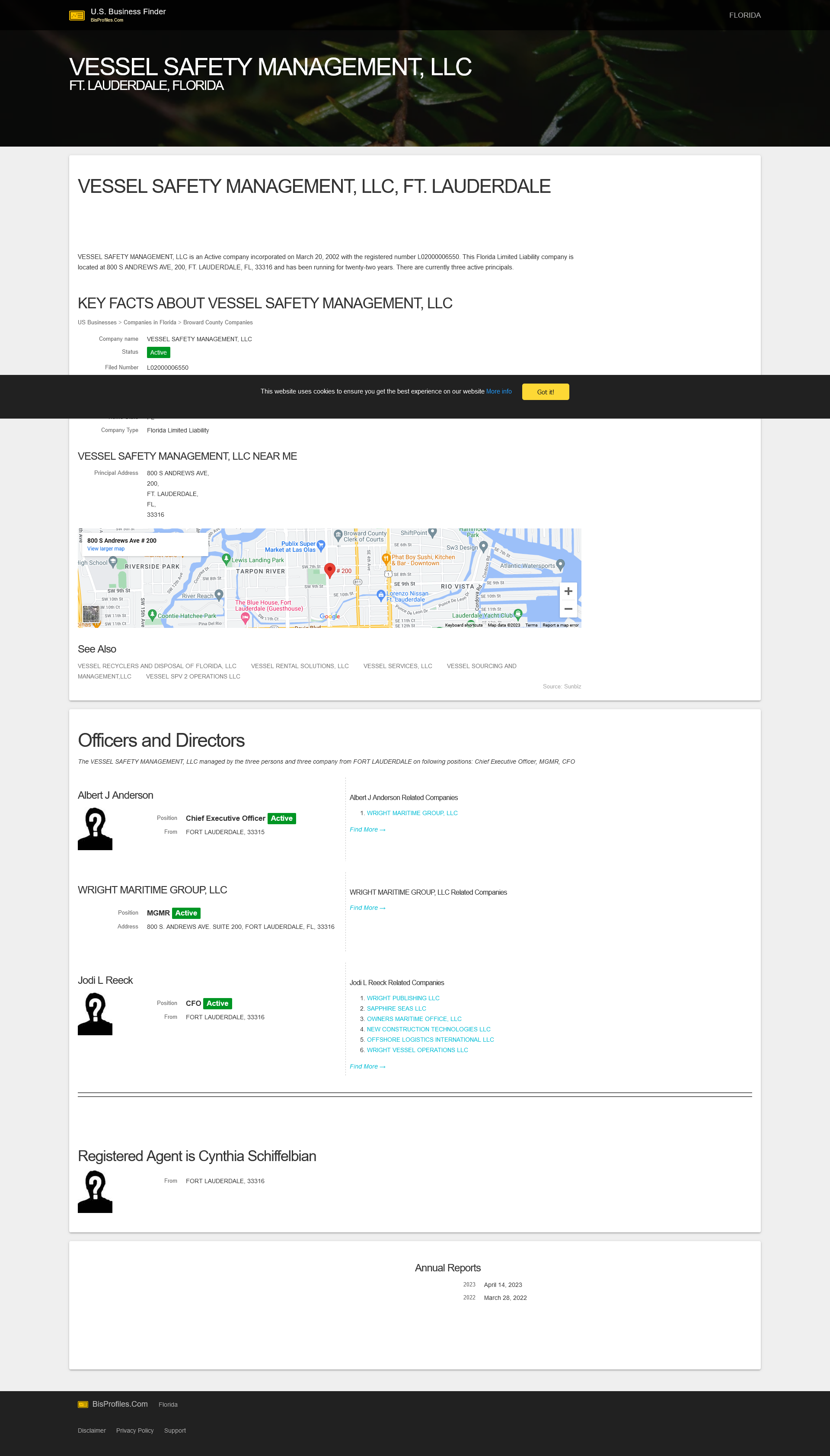
Task: Click Find More under WRIGHT MARITIME GROUP companies
Action: (367, 908)
